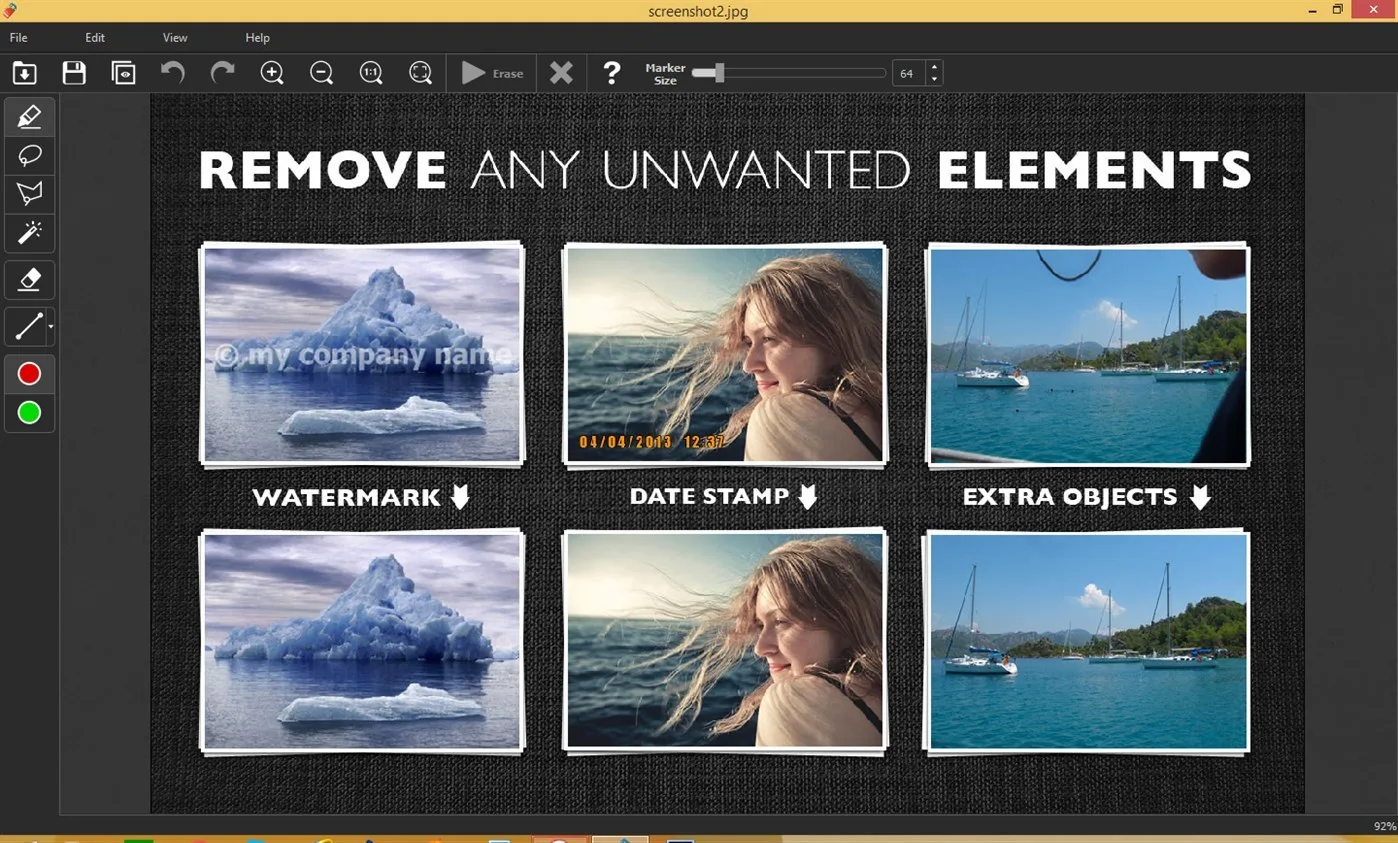1398x843 pixels.
Task: Save the image with the floppy disk icon
Action: (74, 73)
